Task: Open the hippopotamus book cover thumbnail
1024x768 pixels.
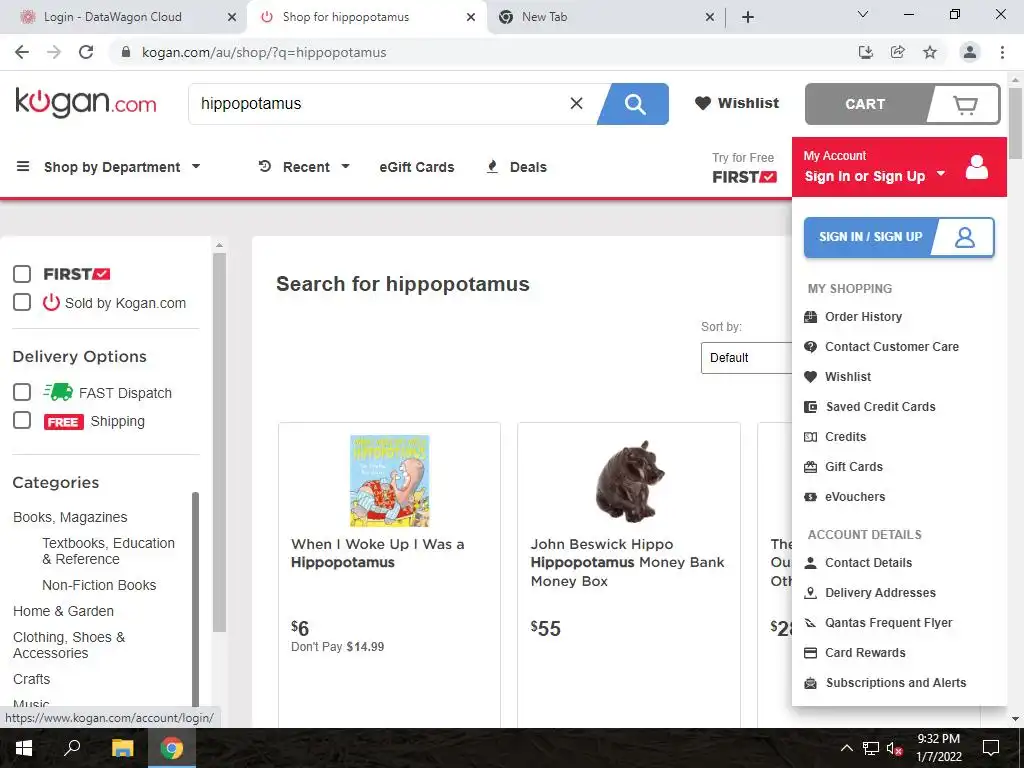Action: (390, 481)
